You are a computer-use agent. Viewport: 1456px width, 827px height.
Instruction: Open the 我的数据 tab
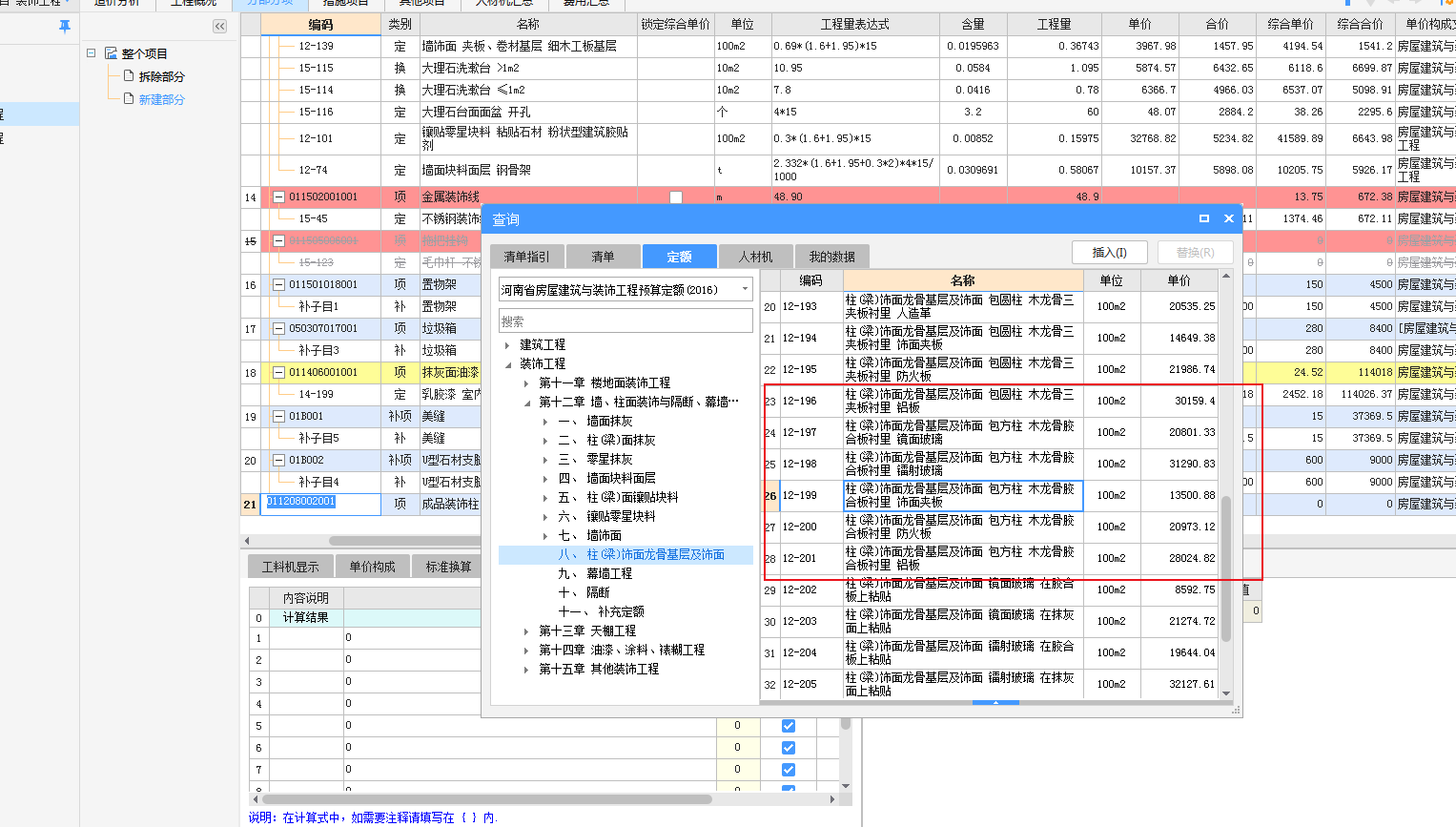[831, 257]
